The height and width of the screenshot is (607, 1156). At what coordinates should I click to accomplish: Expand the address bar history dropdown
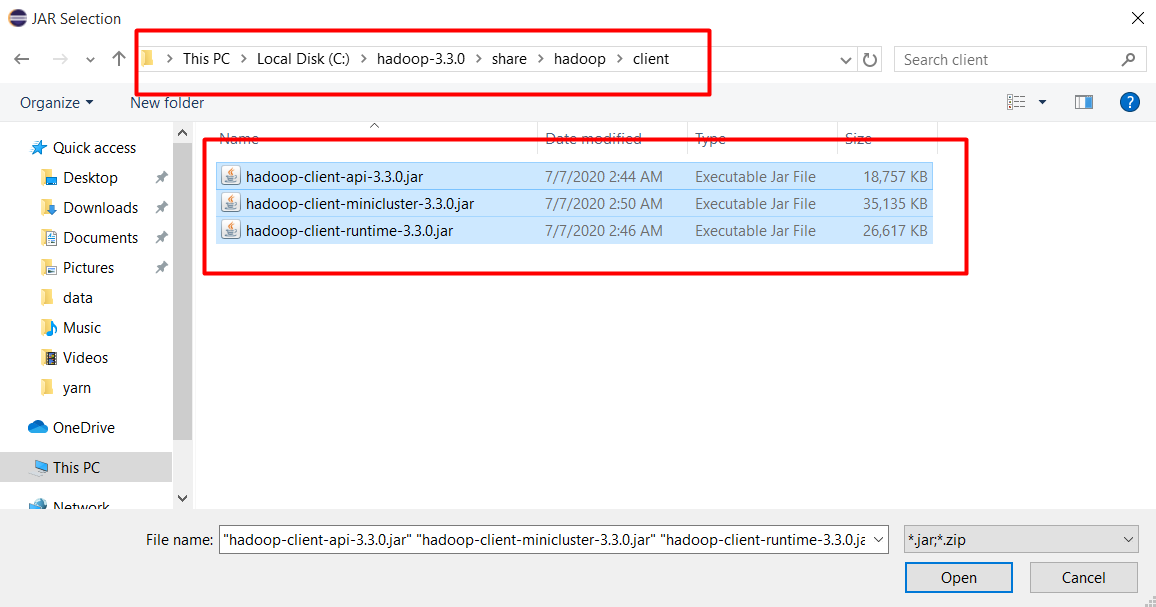(x=848, y=60)
